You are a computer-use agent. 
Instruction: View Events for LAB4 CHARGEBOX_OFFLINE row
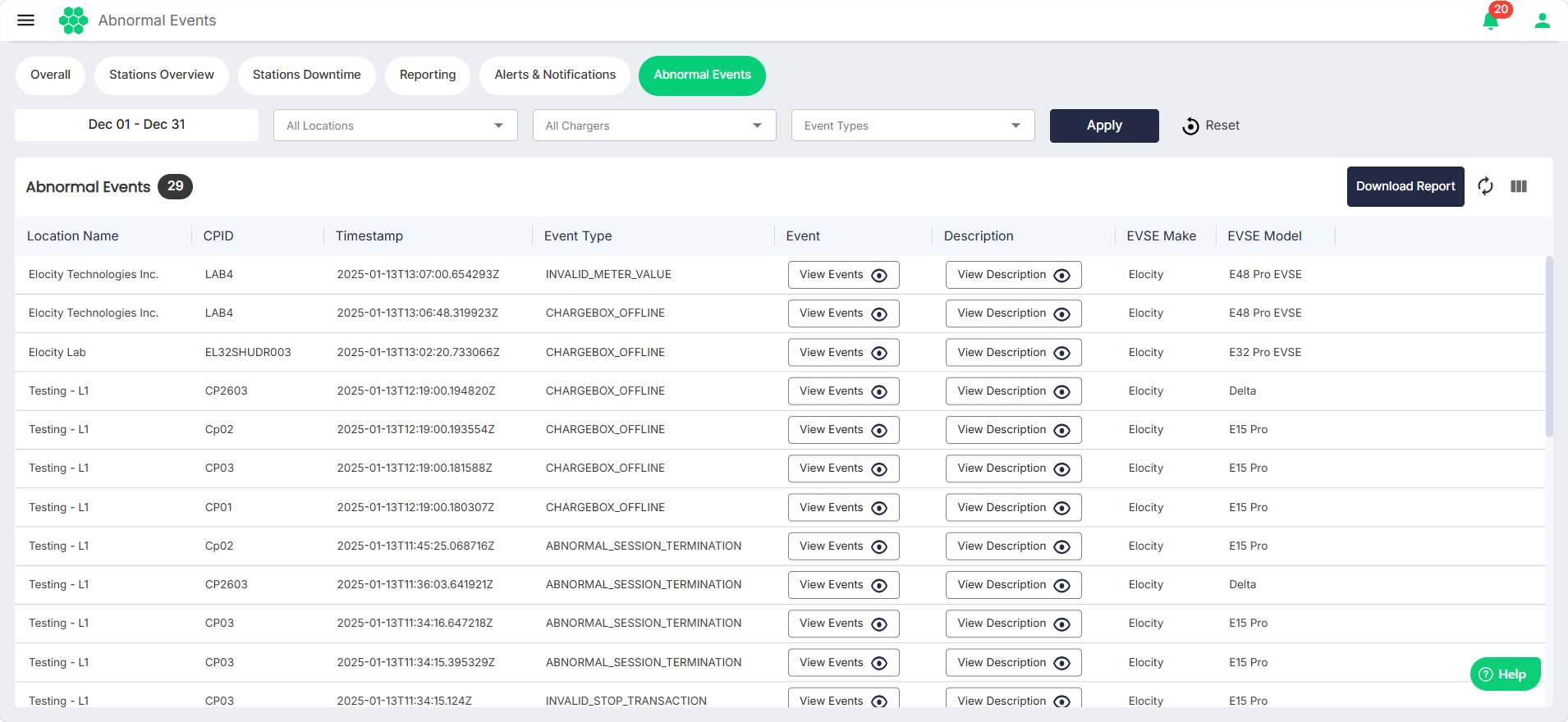843,313
